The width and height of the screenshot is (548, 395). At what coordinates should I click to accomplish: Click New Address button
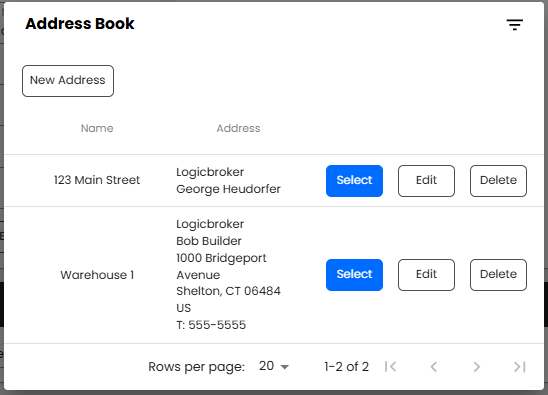point(68,81)
